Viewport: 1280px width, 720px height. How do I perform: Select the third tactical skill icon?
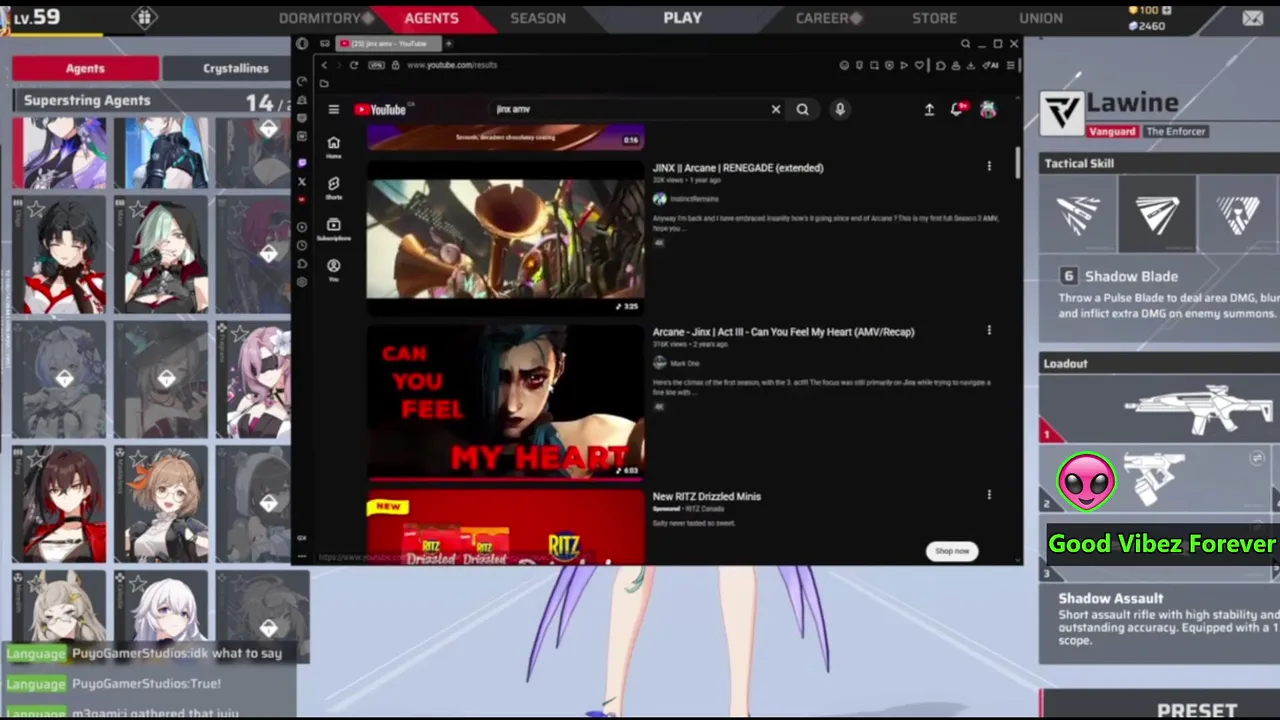pos(1237,214)
